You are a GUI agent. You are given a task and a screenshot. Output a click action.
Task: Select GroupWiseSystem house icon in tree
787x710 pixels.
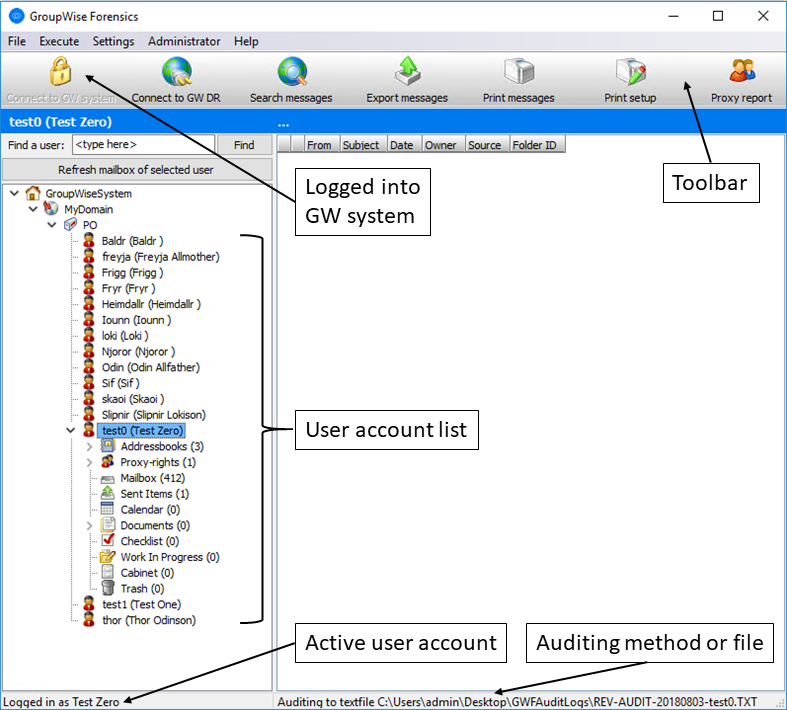pyautogui.click(x=33, y=193)
